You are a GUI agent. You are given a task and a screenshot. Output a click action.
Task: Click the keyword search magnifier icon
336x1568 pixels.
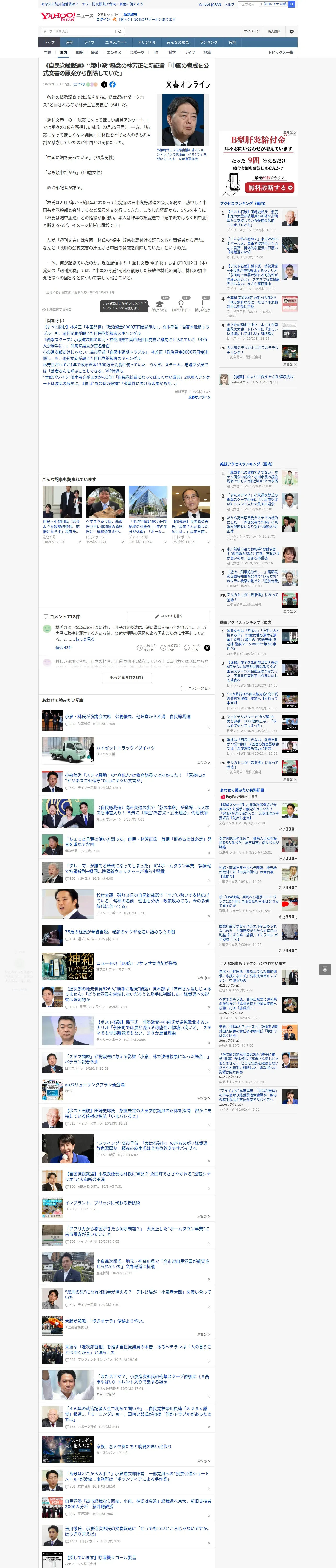point(120,32)
